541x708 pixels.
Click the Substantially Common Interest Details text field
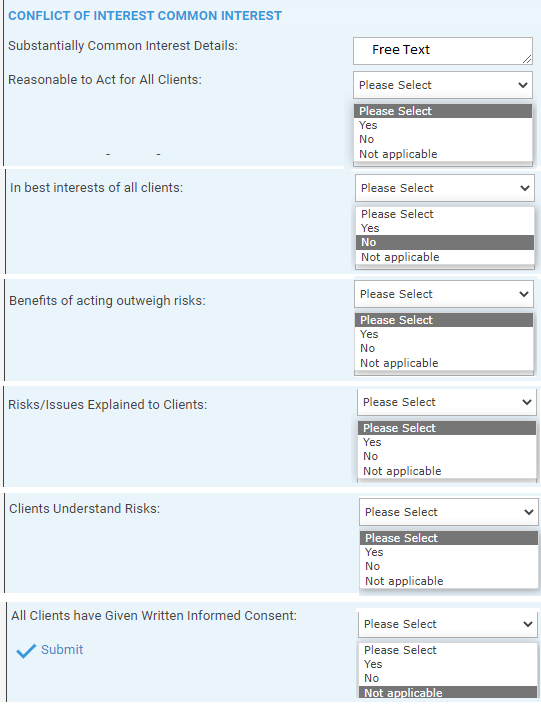click(x=443, y=51)
